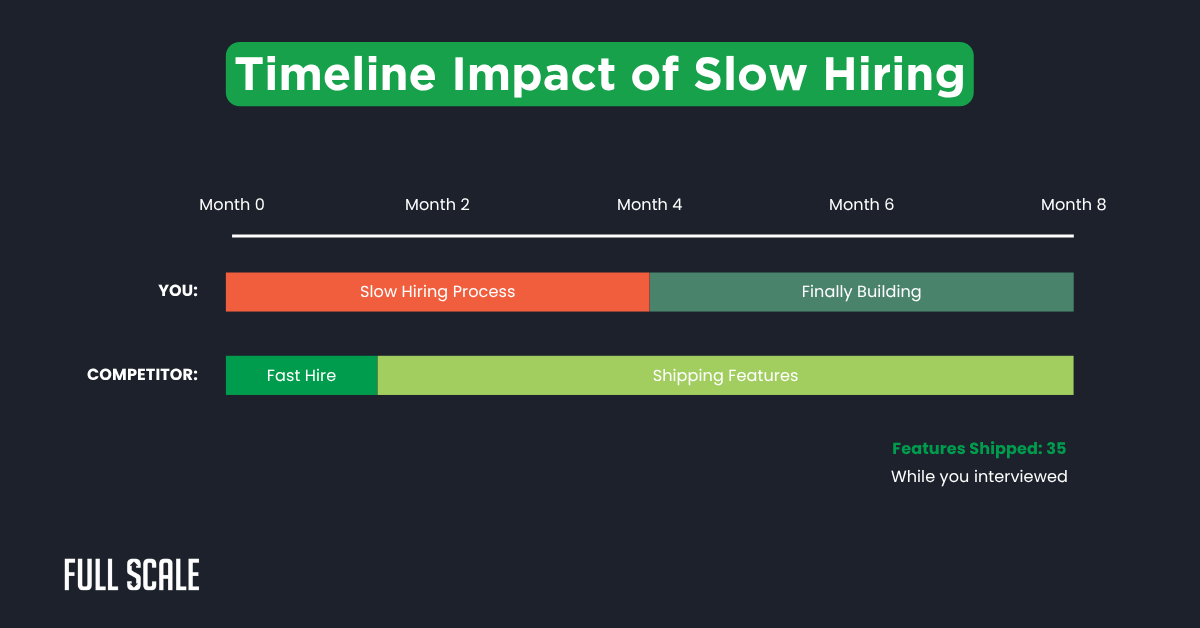Image resolution: width=1200 pixels, height=628 pixels.
Task: Click the green Fast Hire bar
Action: click(x=301, y=375)
